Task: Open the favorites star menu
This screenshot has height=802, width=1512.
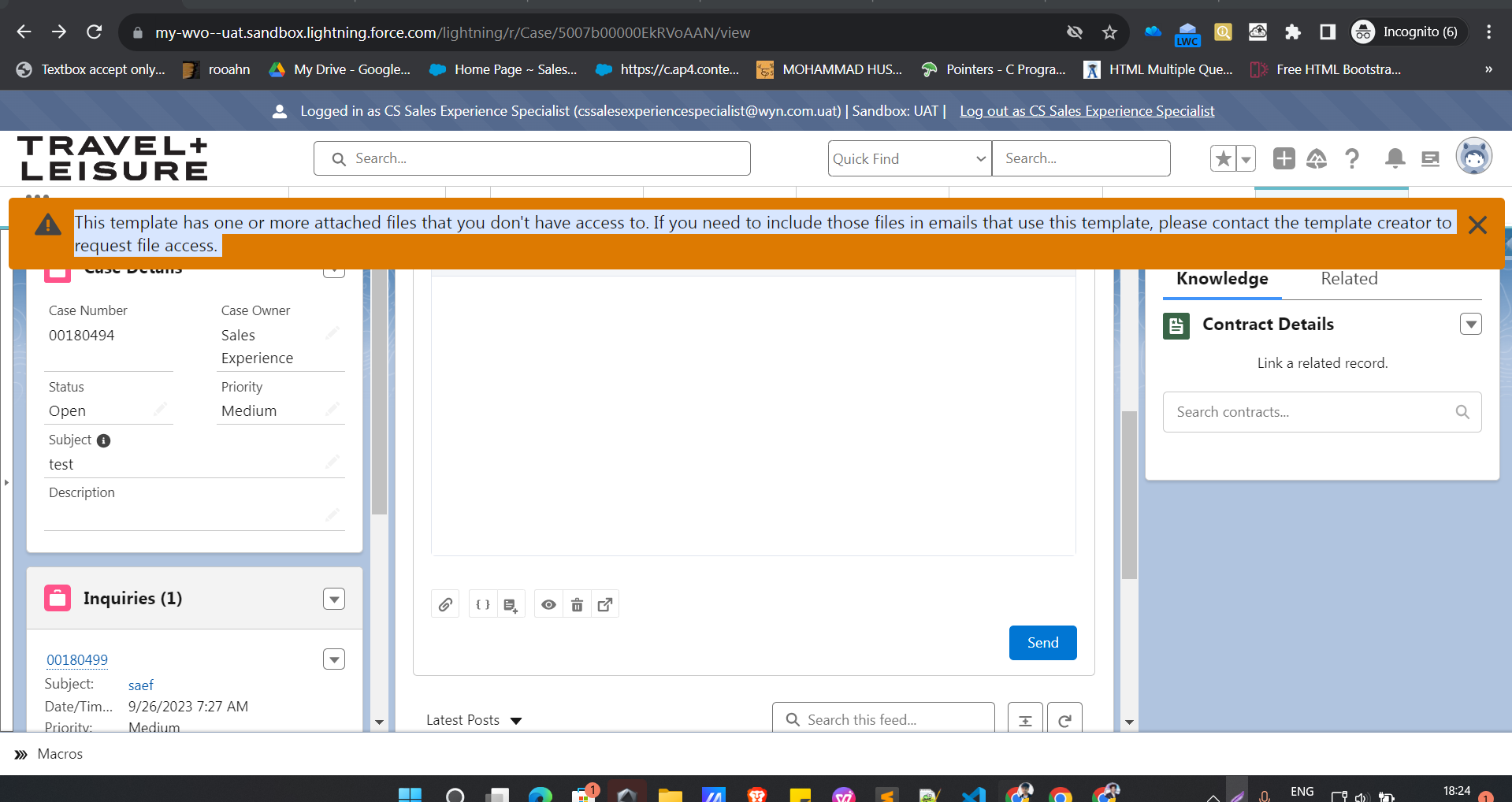Action: 1222,158
